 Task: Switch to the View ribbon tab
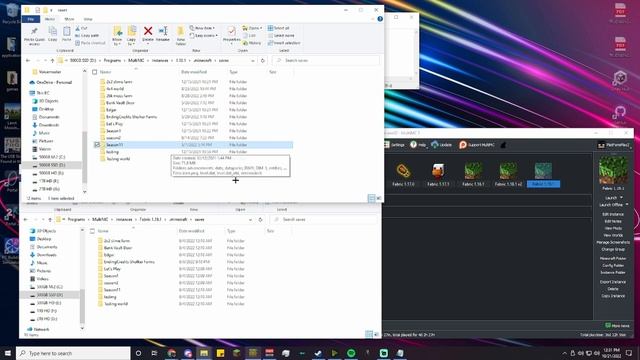pos(88,19)
